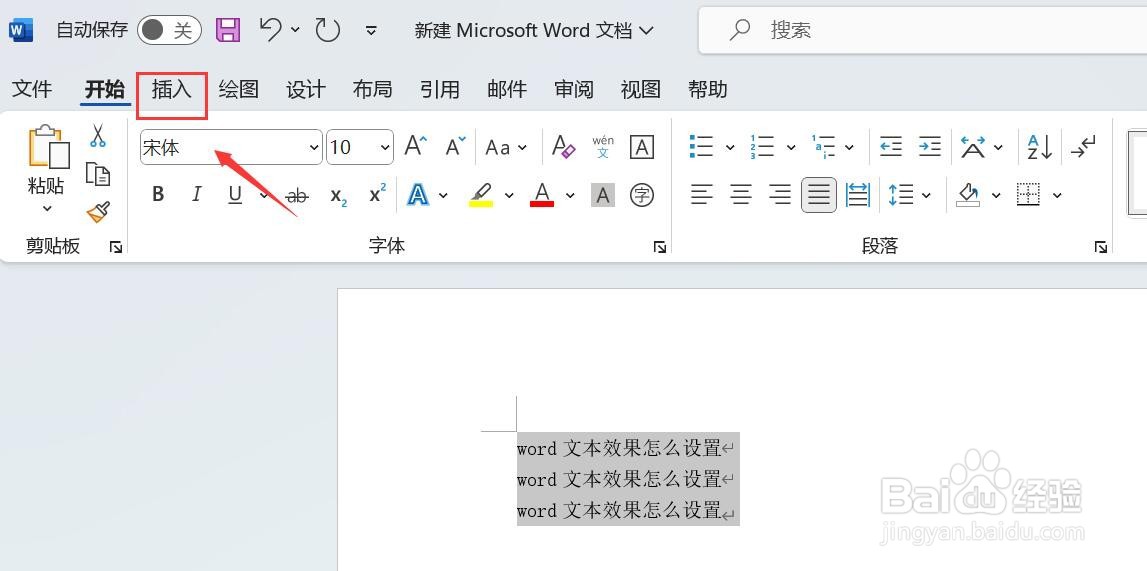The height and width of the screenshot is (571, 1147).
Task: Open the font size dropdown
Action: tap(386, 148)
